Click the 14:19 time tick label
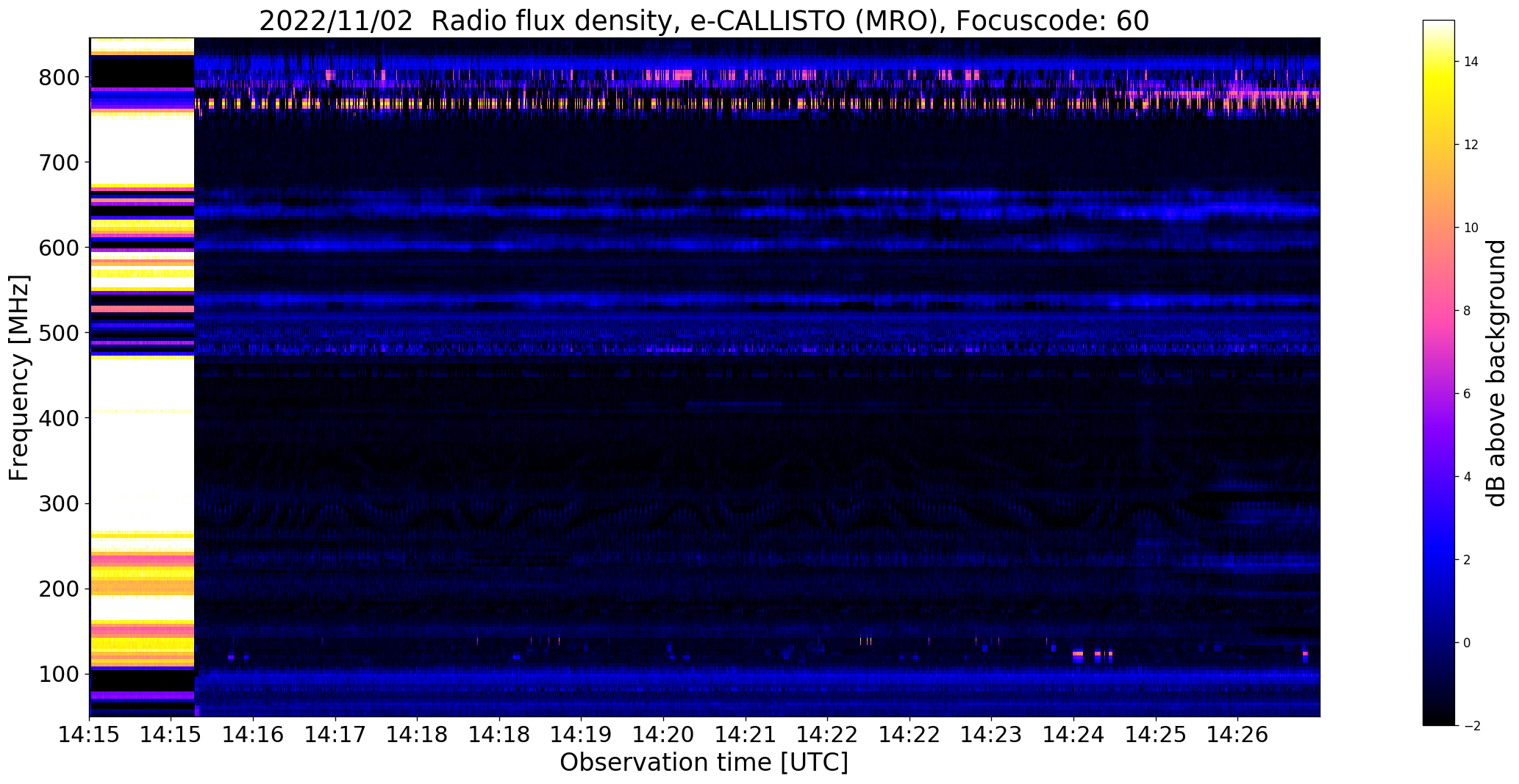This screenshot has width=1519, height=784. click(x=582, y=734)
